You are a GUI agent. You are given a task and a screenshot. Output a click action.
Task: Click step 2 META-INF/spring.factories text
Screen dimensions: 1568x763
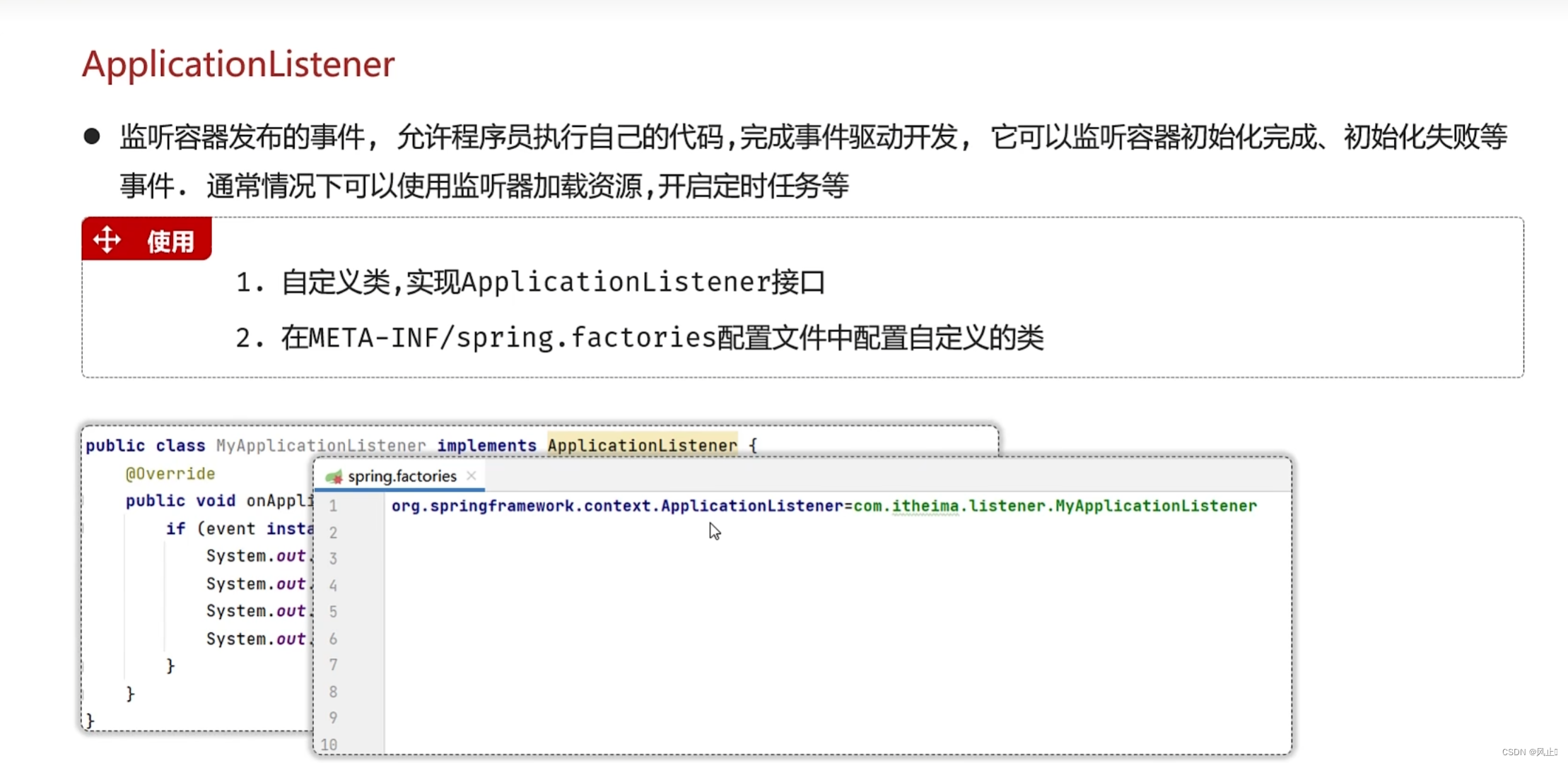click(639, 338)
